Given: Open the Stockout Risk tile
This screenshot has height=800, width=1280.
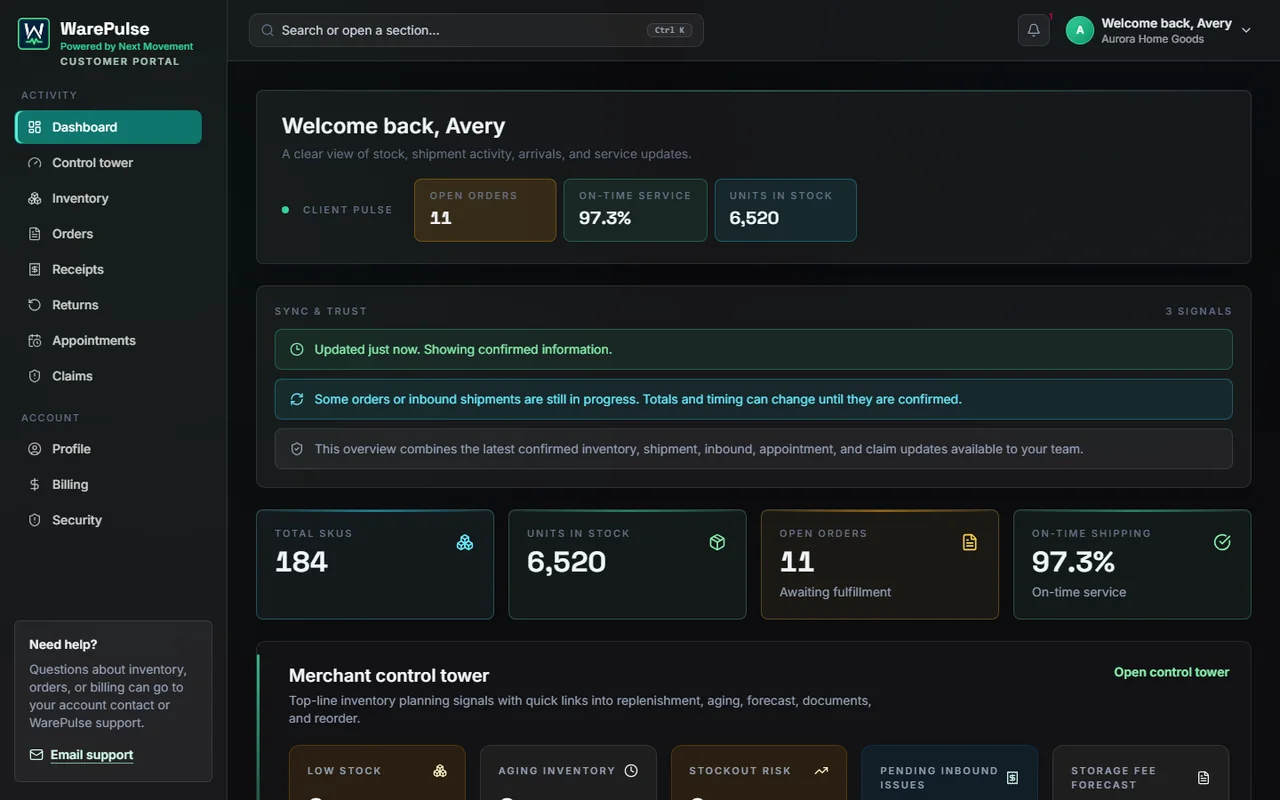Looking at the screenshot, I should 759,773.
